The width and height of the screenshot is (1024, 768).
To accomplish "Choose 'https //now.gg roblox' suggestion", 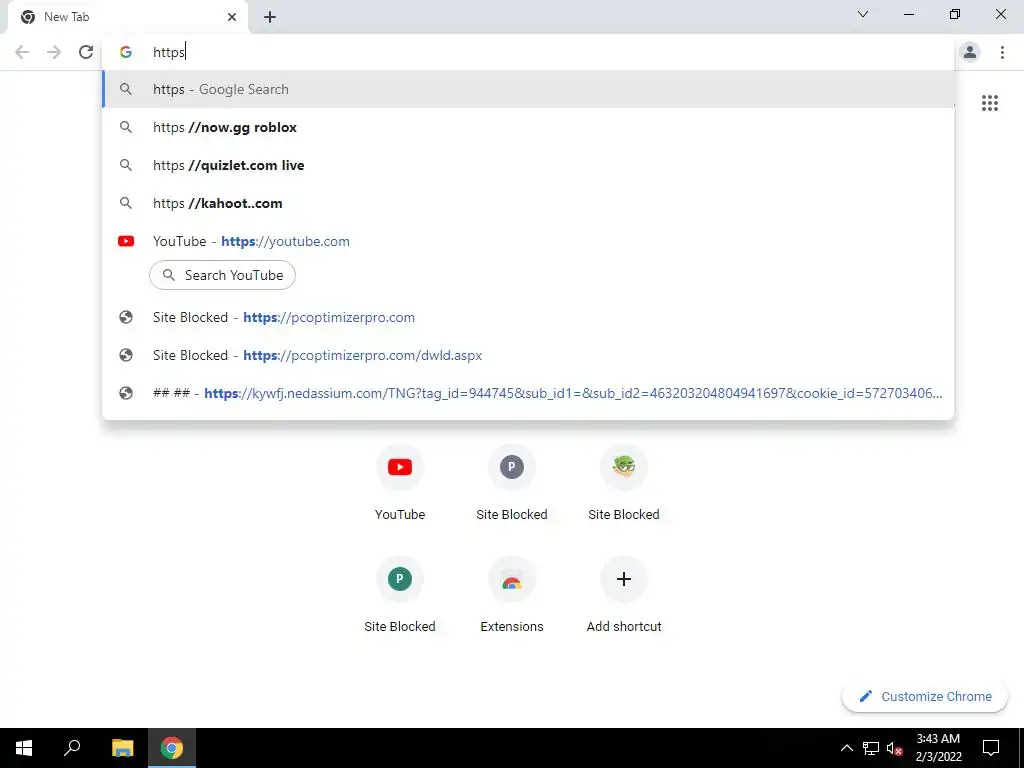I will [x=528, y=127].
